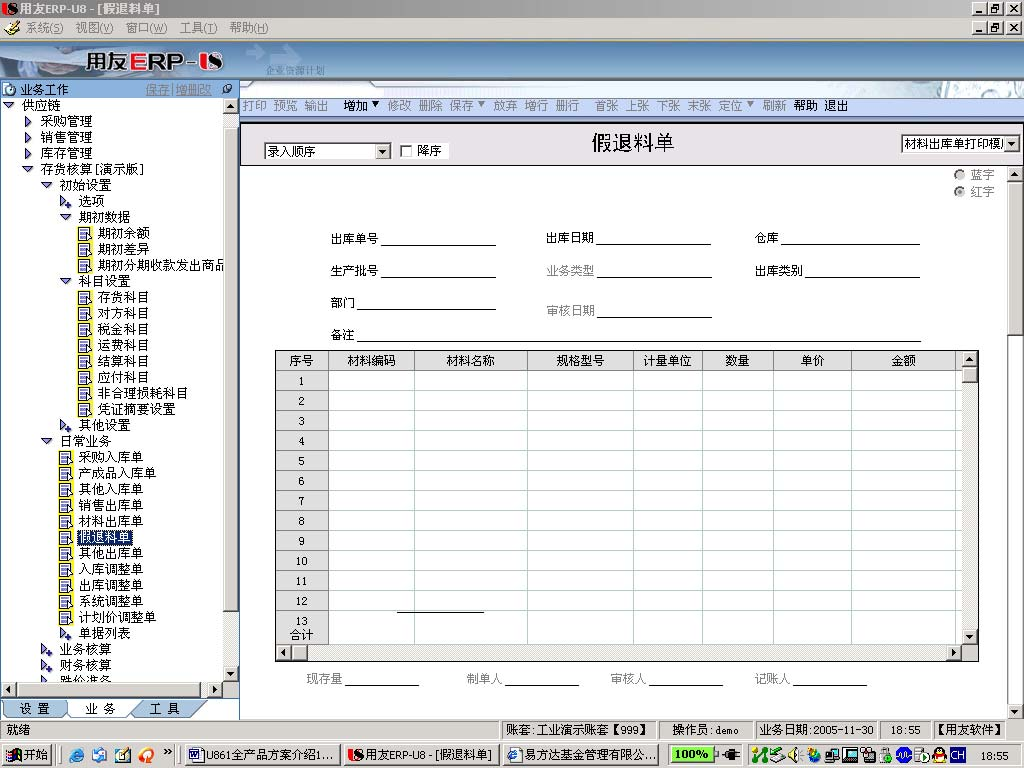The image size is (1024, 768).
Task: Expand the 销售管理 tree node
Action: pyautogui.click(x=28, y=137)
